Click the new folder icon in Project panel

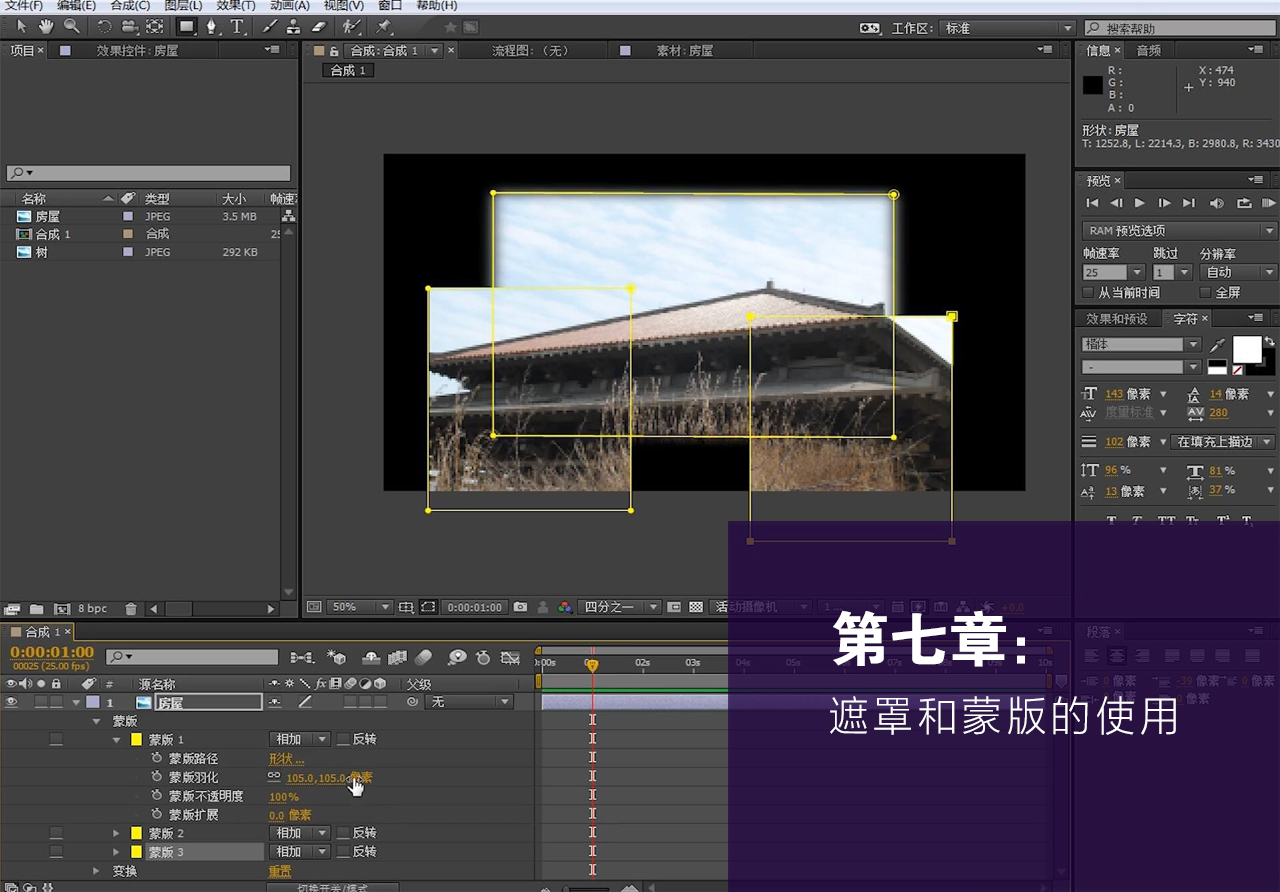pyautogui.click(x=36, y=608)
